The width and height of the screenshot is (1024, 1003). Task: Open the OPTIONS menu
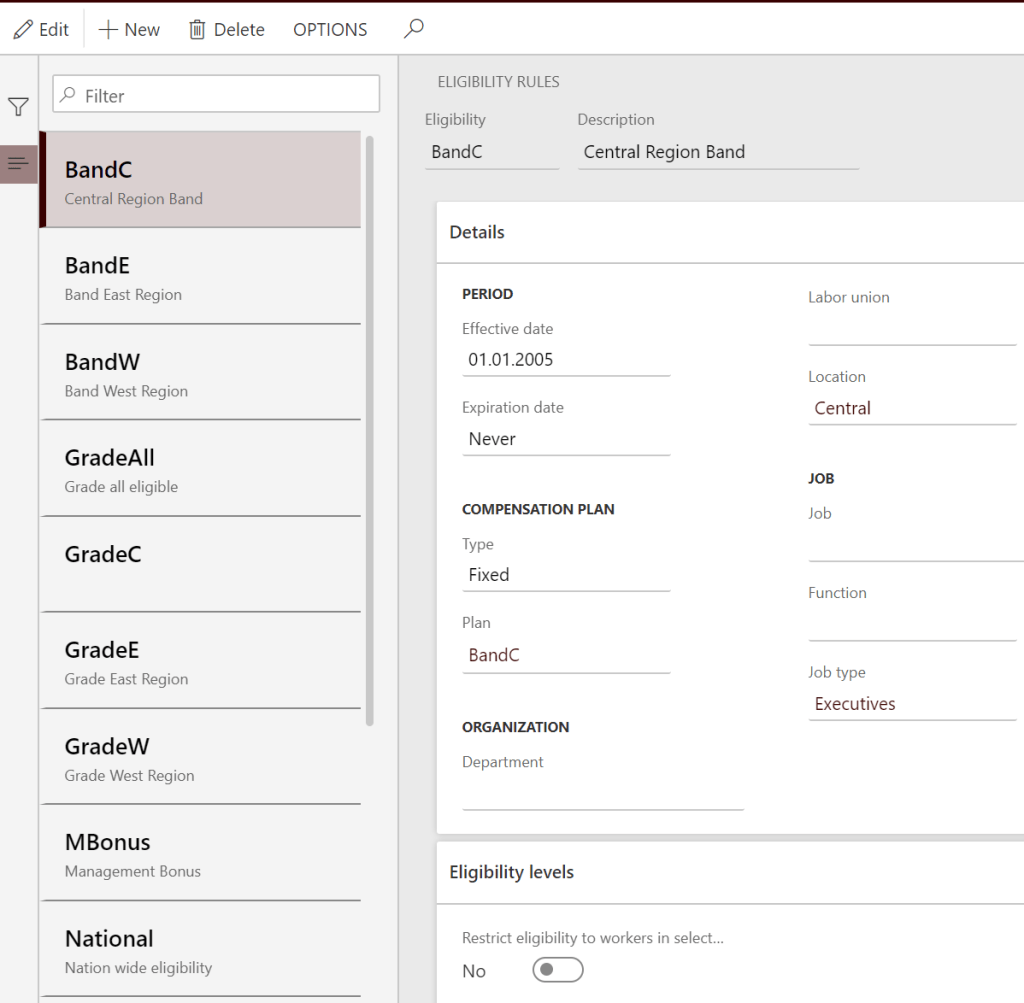coord(330,30)
